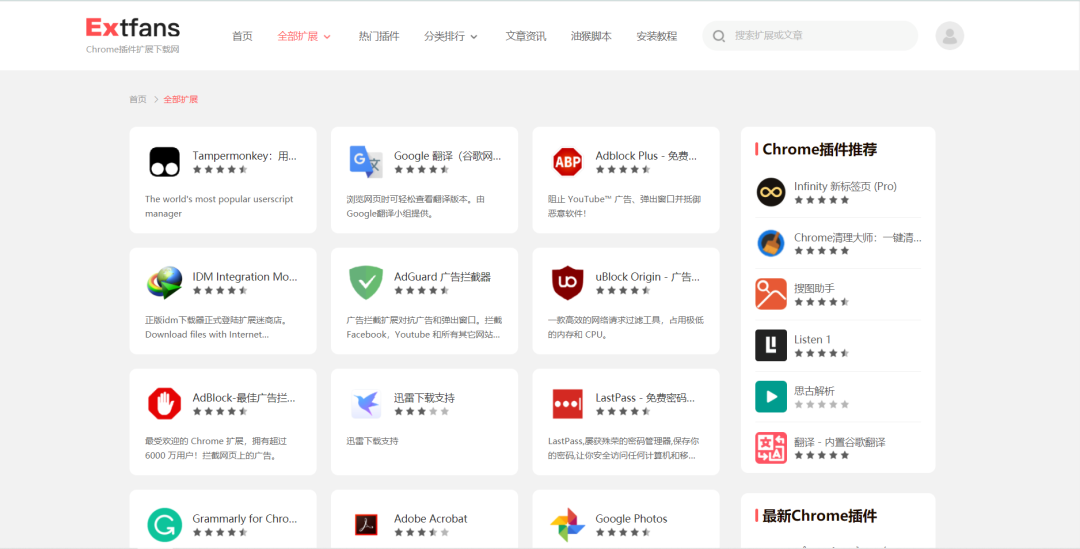This screenshot has width=1080, height=549.
Task: Click the uBlock Origin shield icon
Action: coord(568,283)
